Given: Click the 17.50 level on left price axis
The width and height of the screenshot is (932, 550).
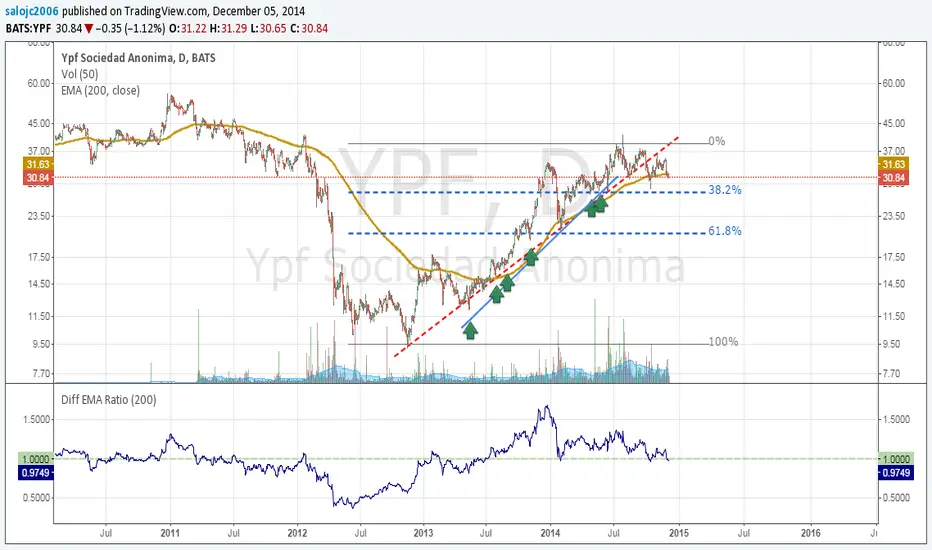Looking at the screenshot, I should [x=39, y=257].
